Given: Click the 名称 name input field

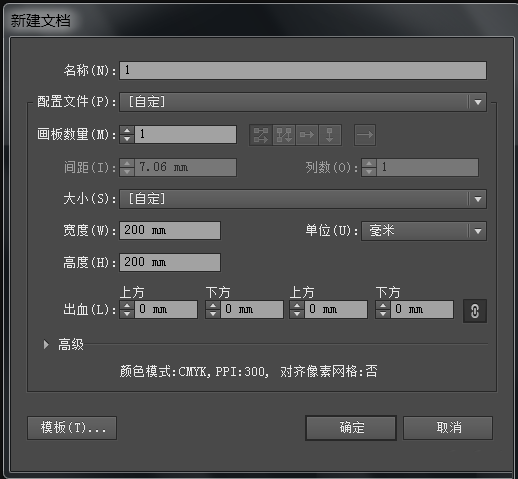Looking at the screenshot, I should [x=303, y=70].
